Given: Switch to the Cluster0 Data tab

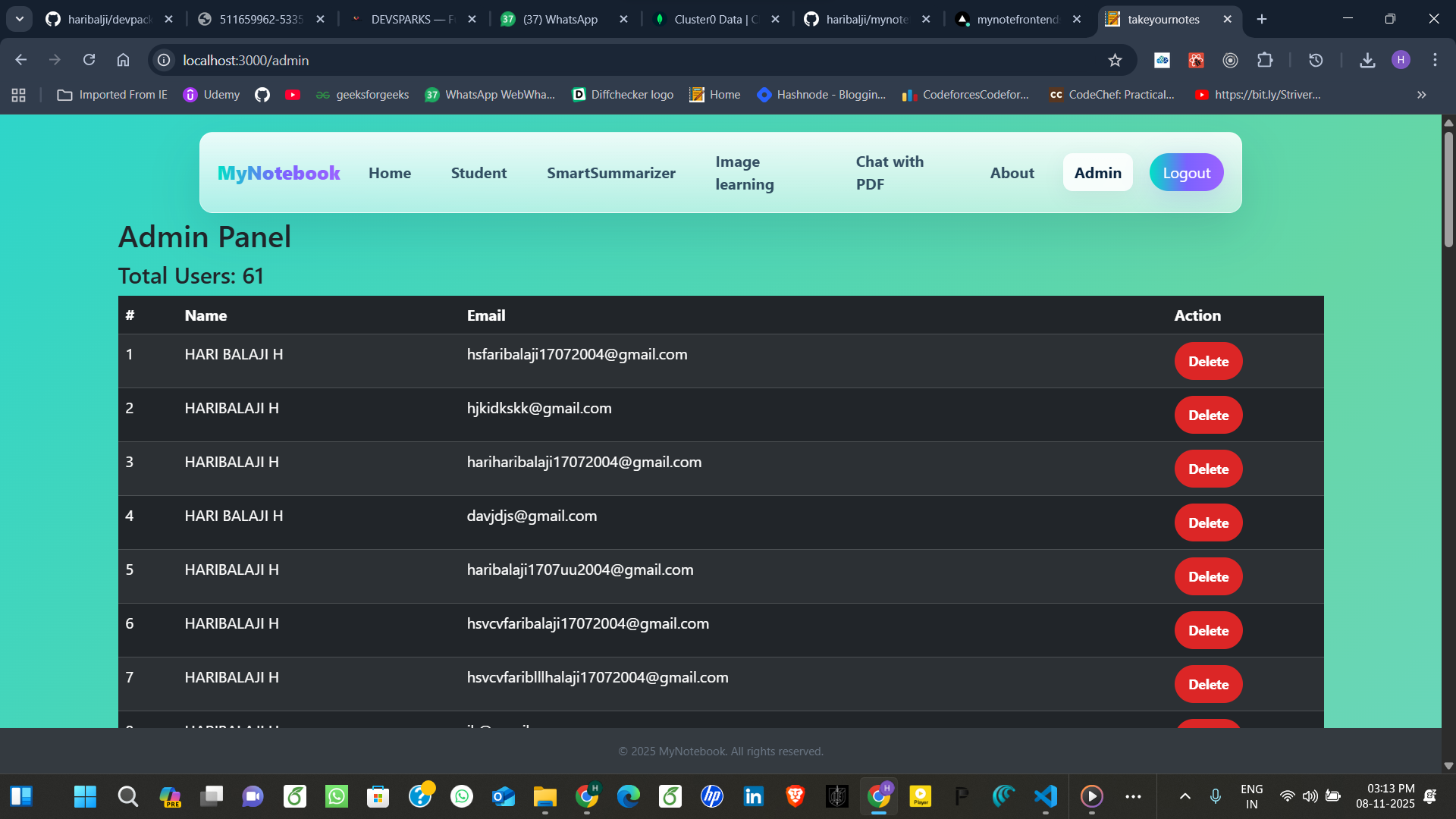Looking at the screenshot, I should [x=713, y=19].
